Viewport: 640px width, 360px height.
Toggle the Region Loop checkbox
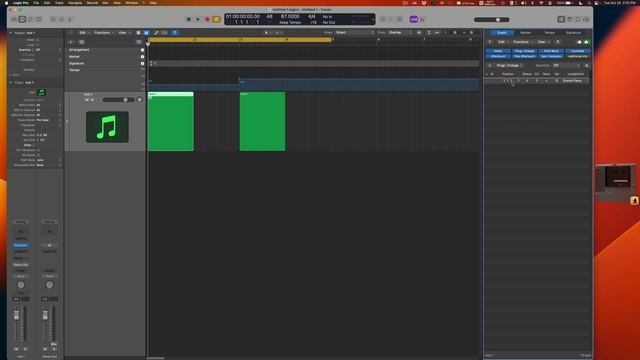point(38,45)
